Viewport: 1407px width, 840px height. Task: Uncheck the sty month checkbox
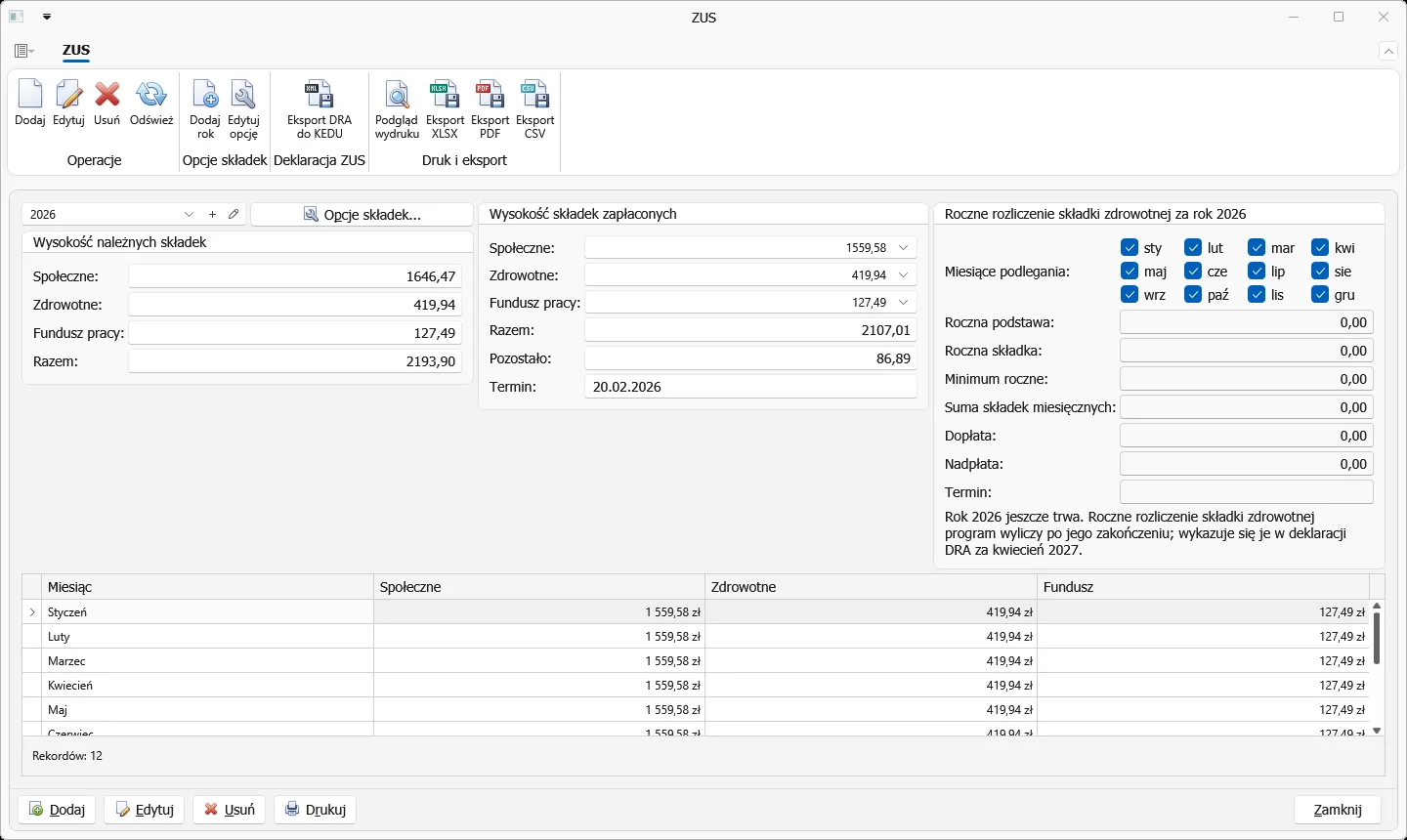(1130, 248)
